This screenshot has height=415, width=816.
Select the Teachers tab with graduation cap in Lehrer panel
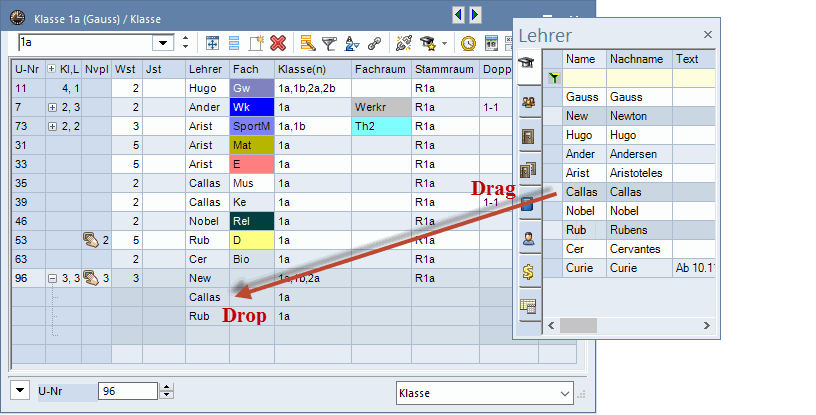pyautogui.click(x=528, y=63)
